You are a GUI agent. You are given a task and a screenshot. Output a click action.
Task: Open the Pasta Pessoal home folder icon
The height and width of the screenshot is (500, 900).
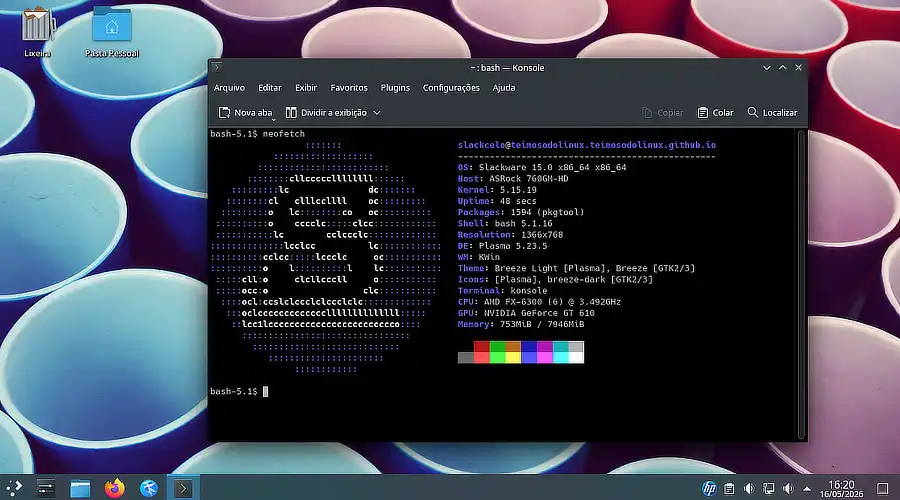(112, 32)
